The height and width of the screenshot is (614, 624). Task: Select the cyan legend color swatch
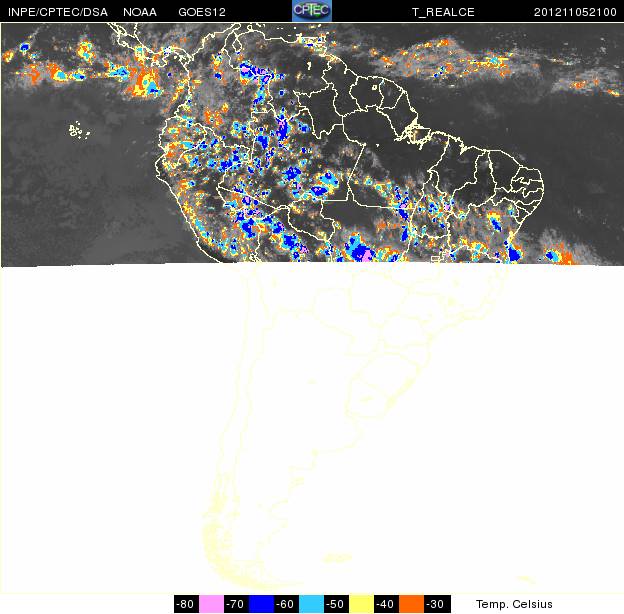[312, 604]
